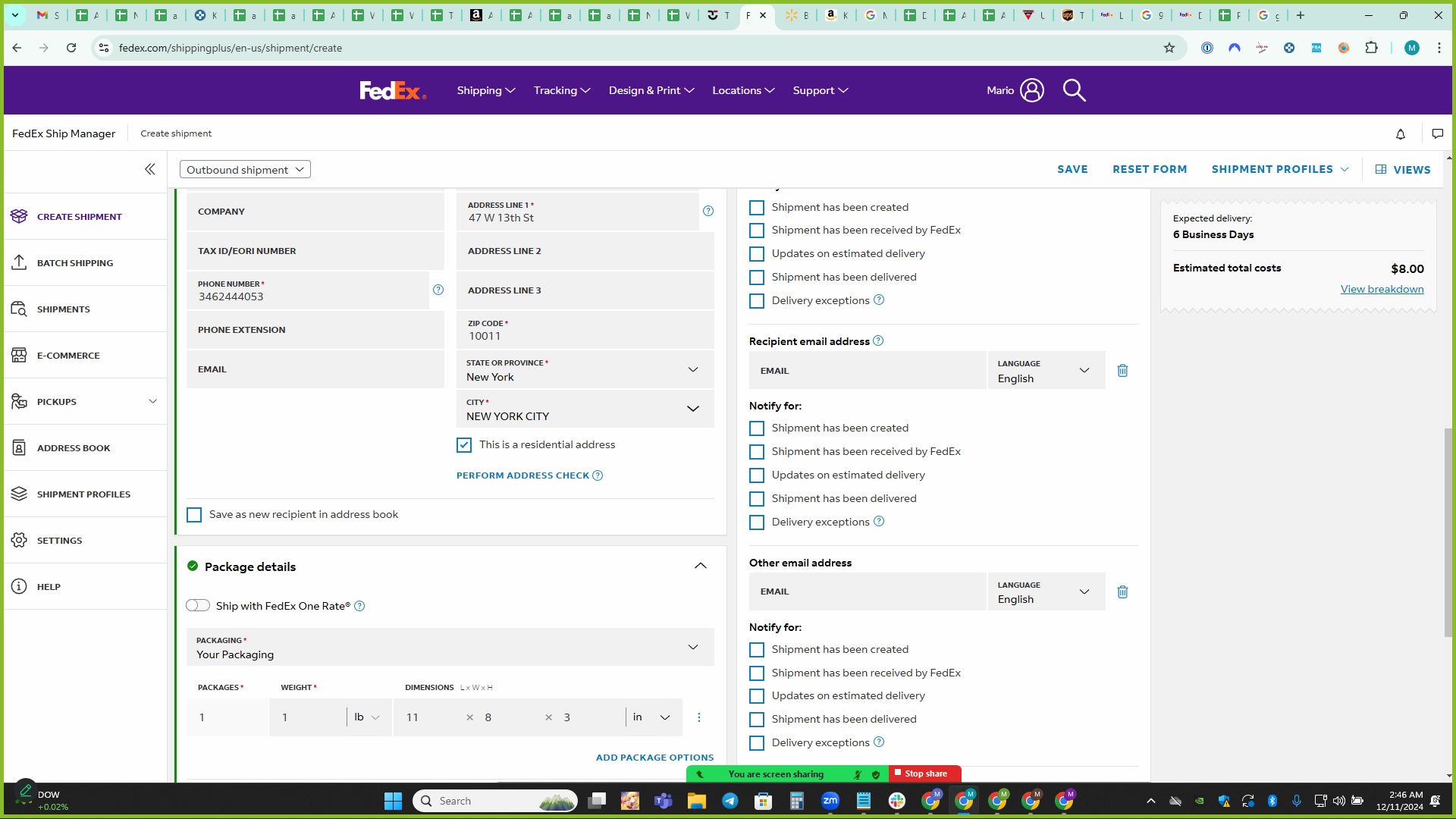Click PERFORM ADDRESS CHECK

pos(522,475)
